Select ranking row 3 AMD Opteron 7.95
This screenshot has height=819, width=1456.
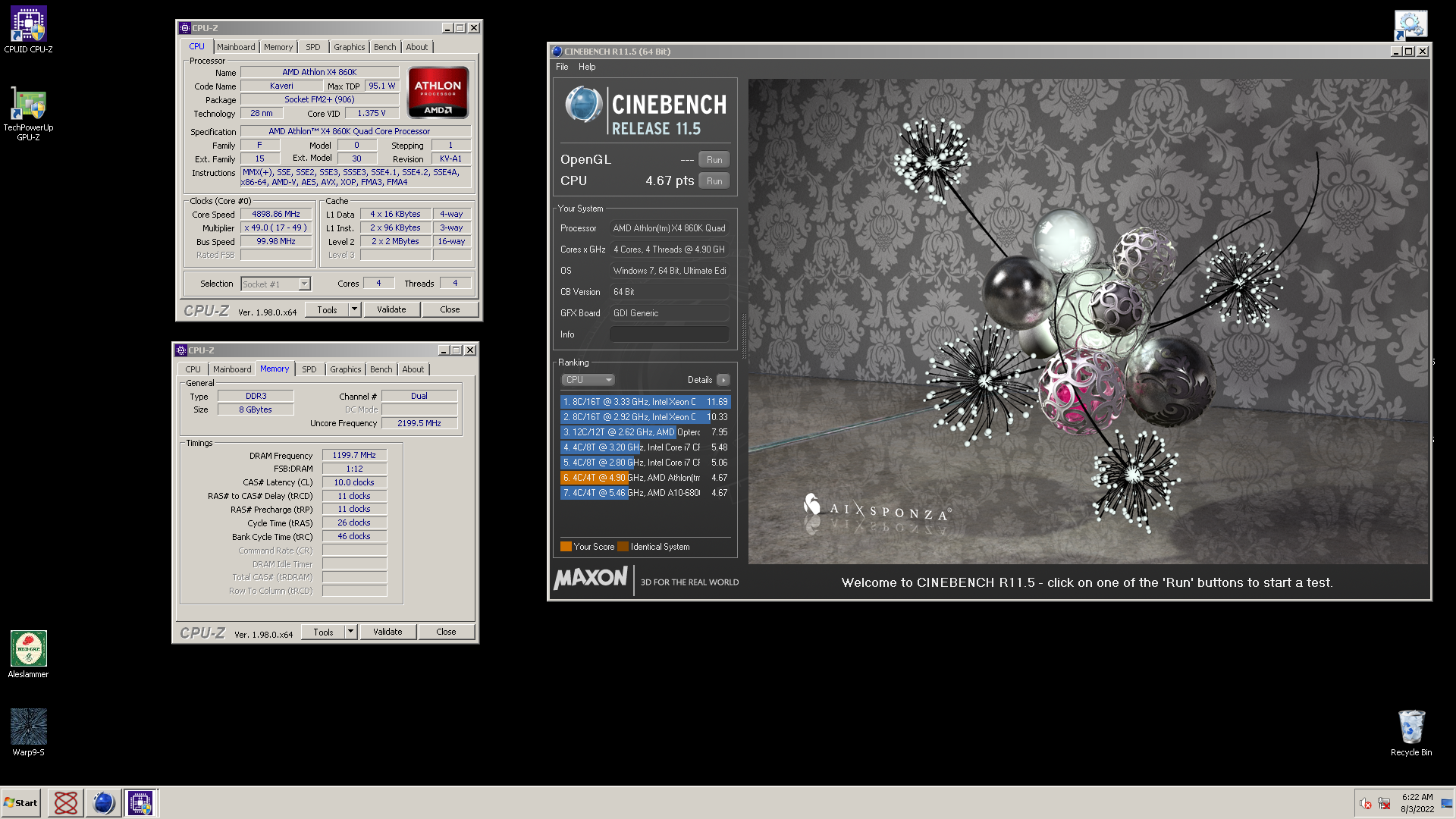coord(645,432)
